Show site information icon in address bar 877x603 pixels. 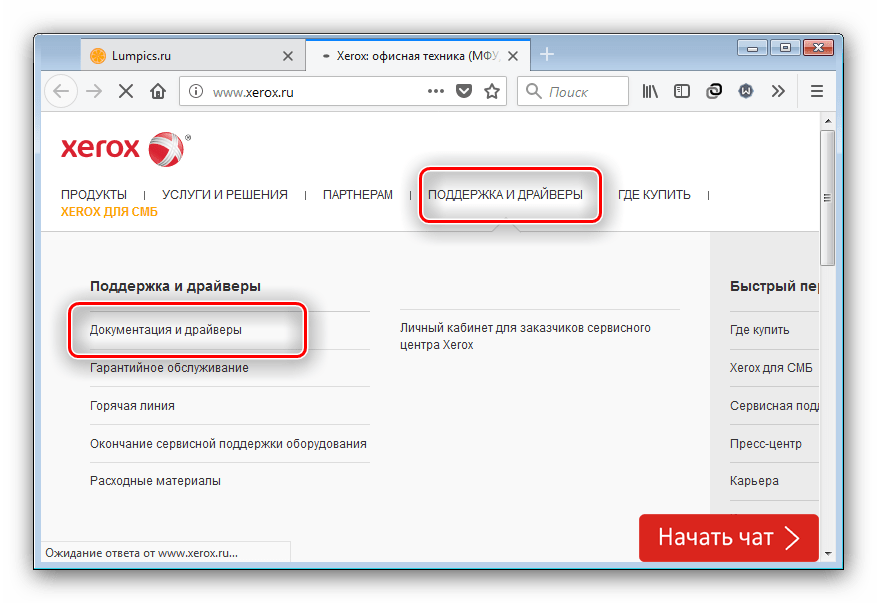pyautogui.click(x=196, y=92)
